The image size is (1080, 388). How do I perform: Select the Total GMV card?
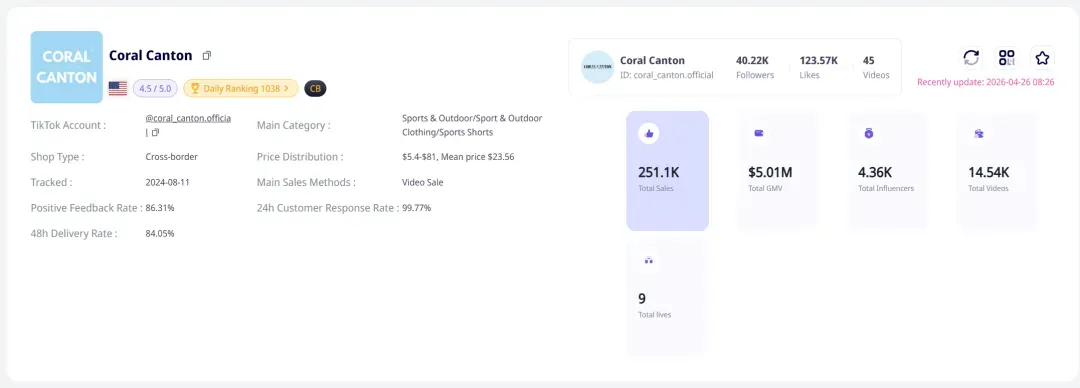[778, 171]
